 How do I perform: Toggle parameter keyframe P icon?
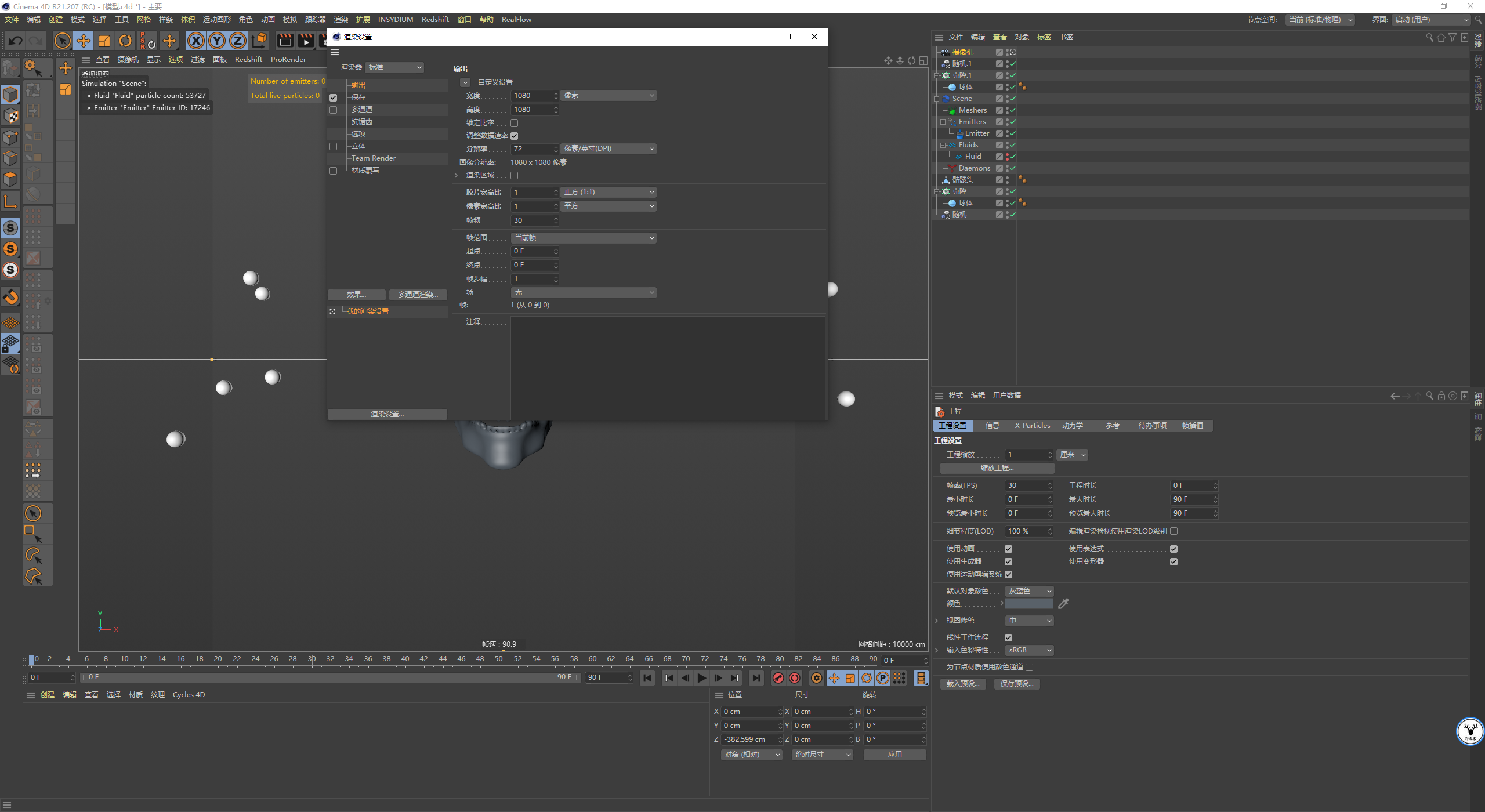[883, 678]
